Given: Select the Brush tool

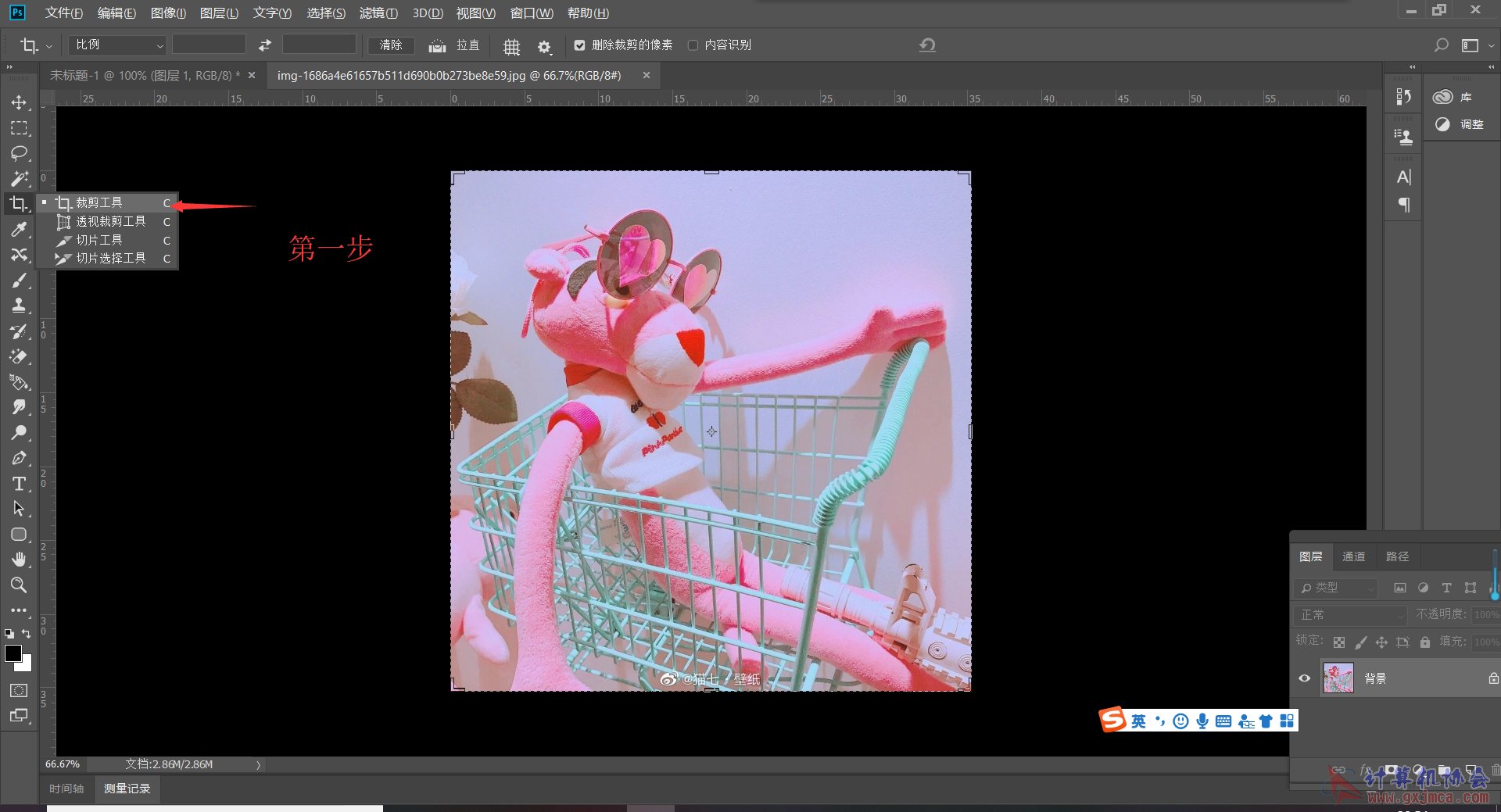Looking at the screenshot, I should coord(19,281).
